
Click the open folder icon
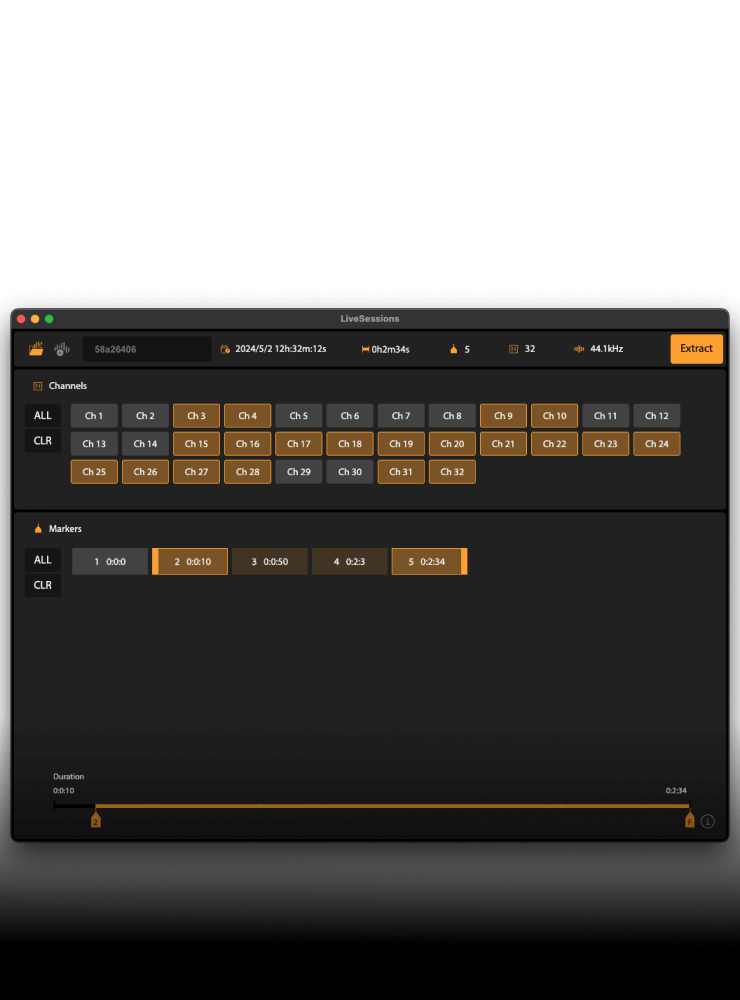pyautogui.click(x=36, y=349)
